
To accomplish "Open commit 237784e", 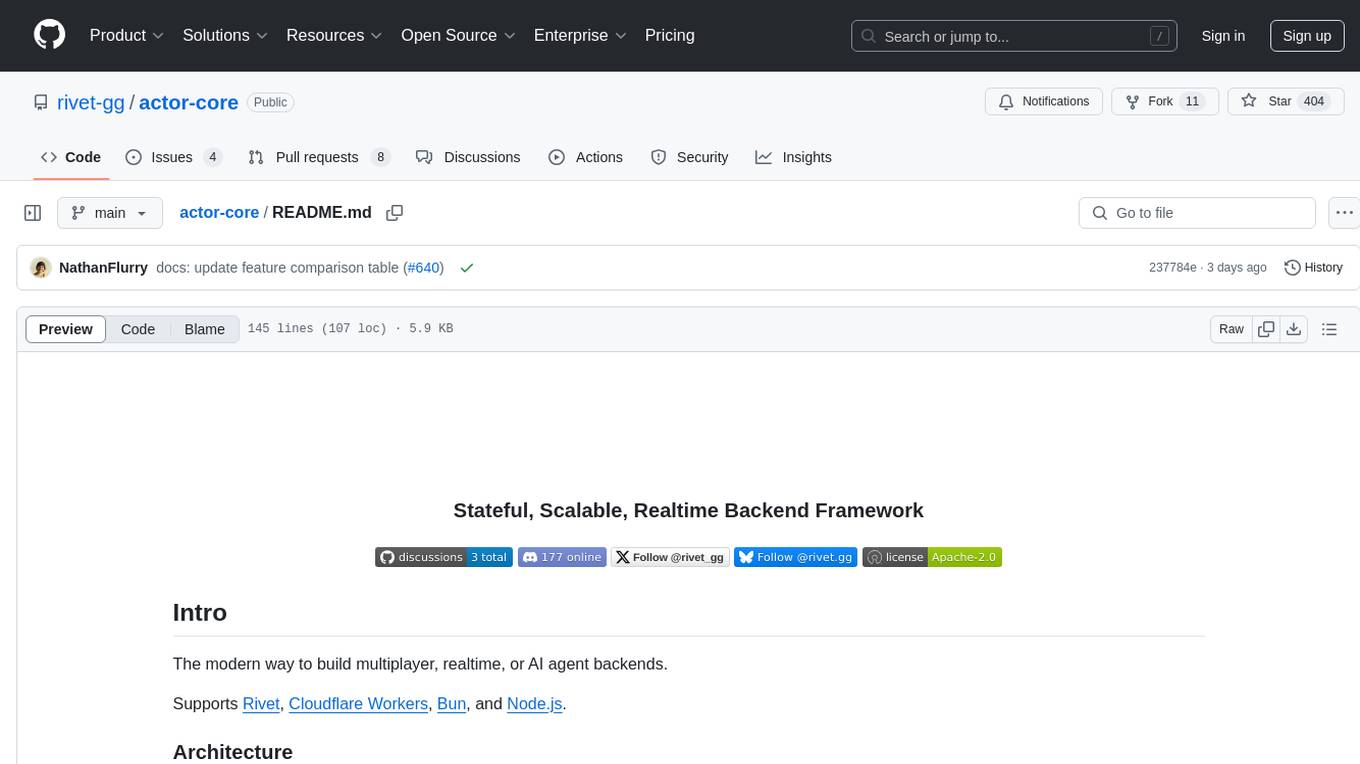I will 1173,268.
